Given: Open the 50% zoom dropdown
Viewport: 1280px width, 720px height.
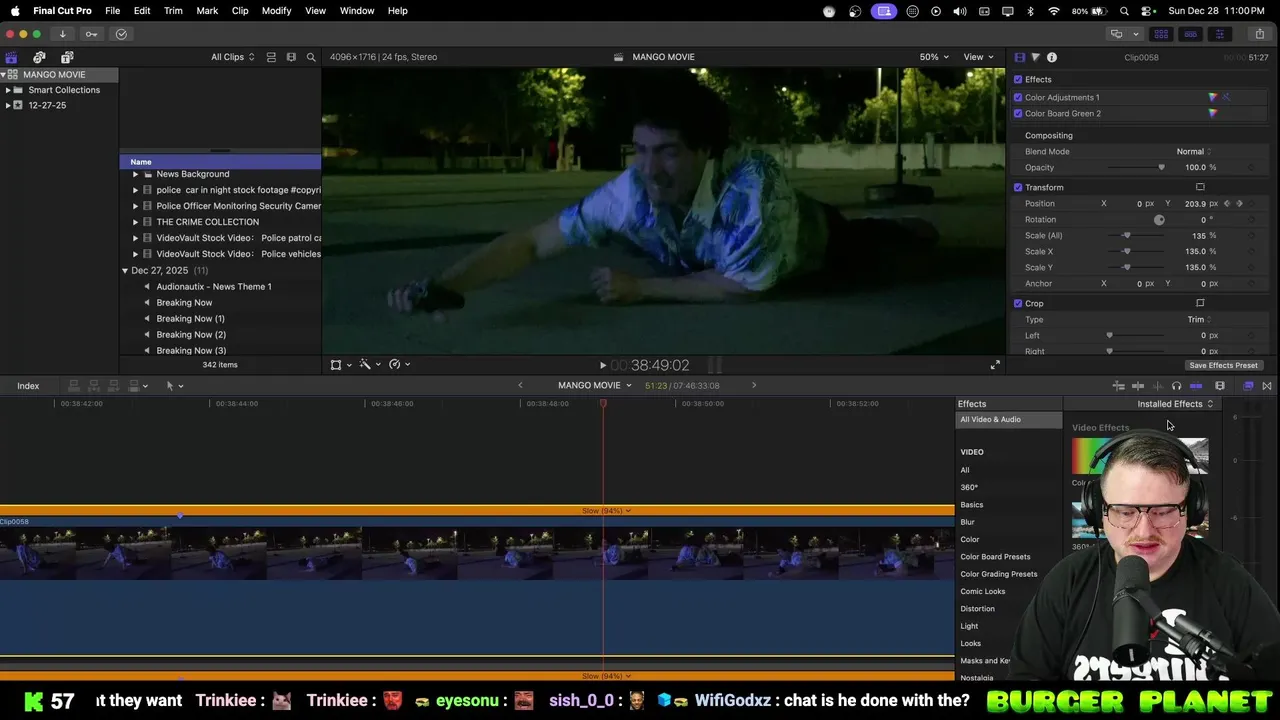Looking at the screenshot, I should pos(934,57).
